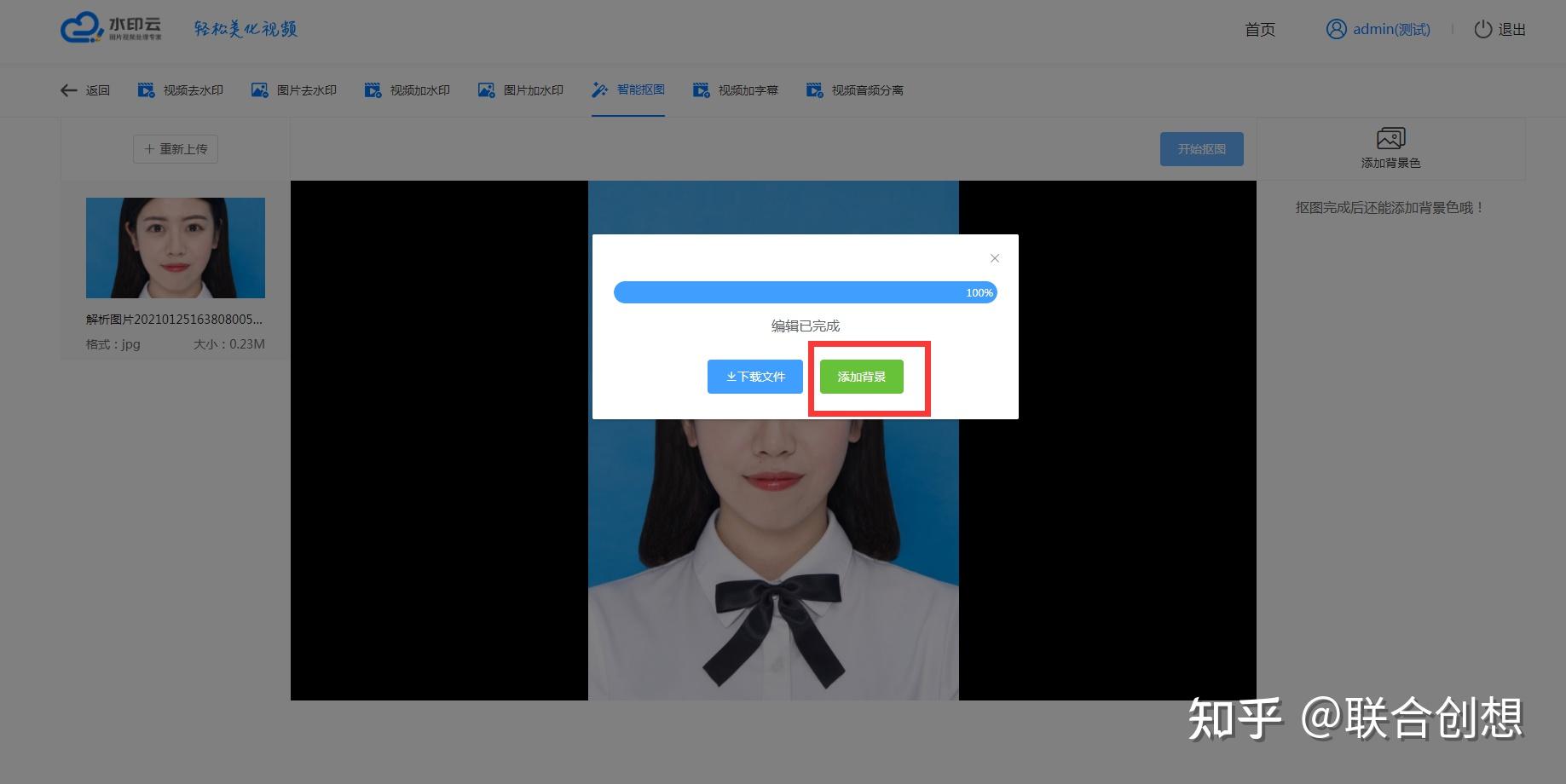Select the uploaded portrait thumbnail

tap(176, 248)
